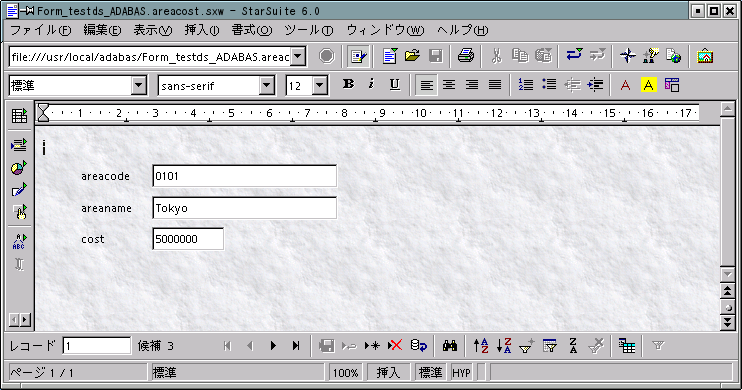Viewport: 742px width, 390px height.
Task: Sort ascending with A-Z icon
Action: [481, 346]
